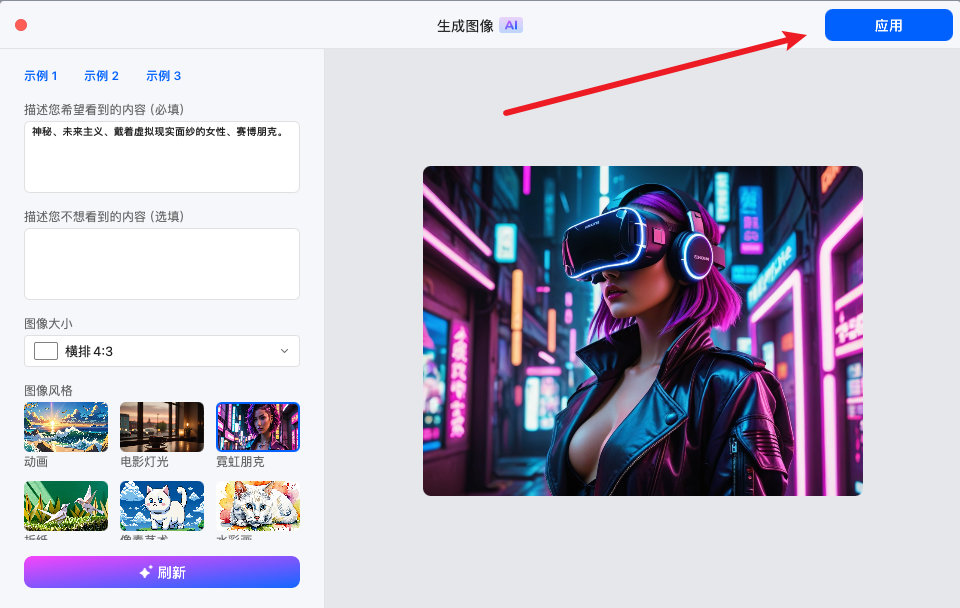Image resolution: width=960 pixels, height=608 pixels.
Task: Click the empty negative prompt field
Action: click(x=161, y=263)
